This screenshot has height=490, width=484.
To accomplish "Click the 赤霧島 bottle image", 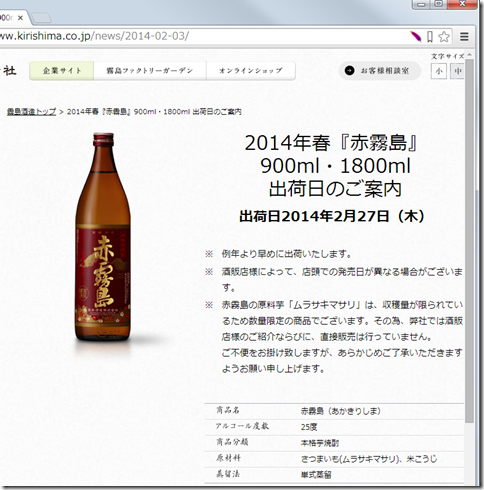I will pyautogui.click(x=103, y=237).
